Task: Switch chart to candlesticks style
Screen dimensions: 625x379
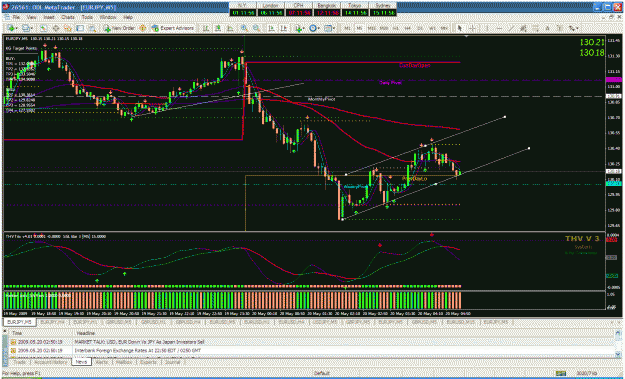Action: pyautogui.click(x=218, y=28)
